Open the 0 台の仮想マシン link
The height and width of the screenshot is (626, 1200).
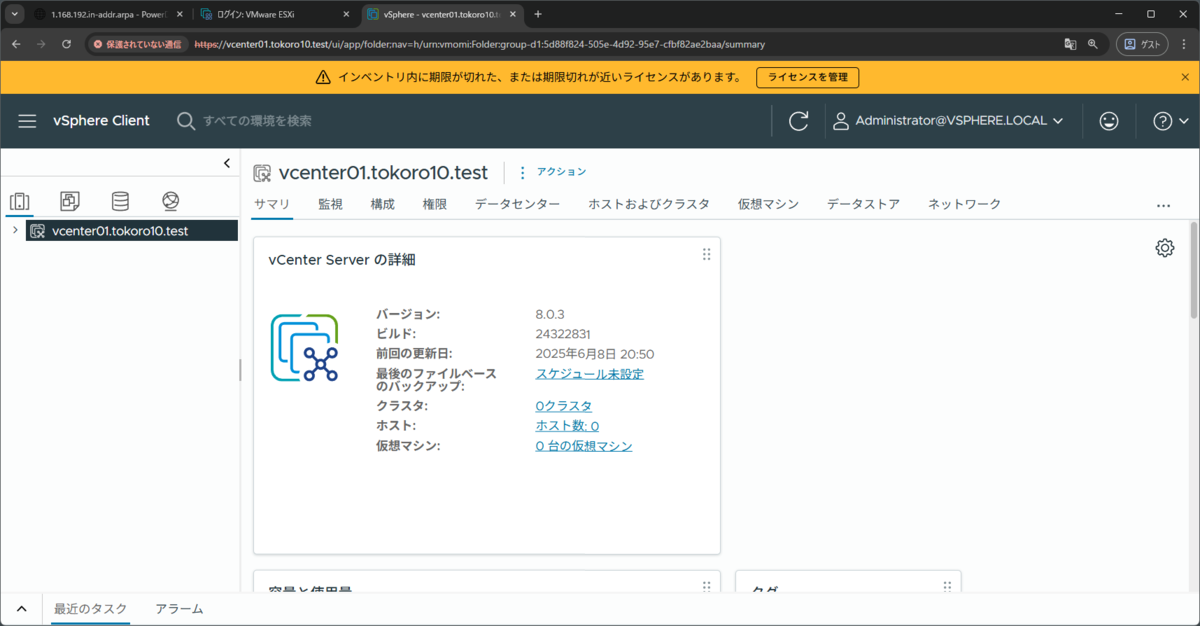point(584,446)
